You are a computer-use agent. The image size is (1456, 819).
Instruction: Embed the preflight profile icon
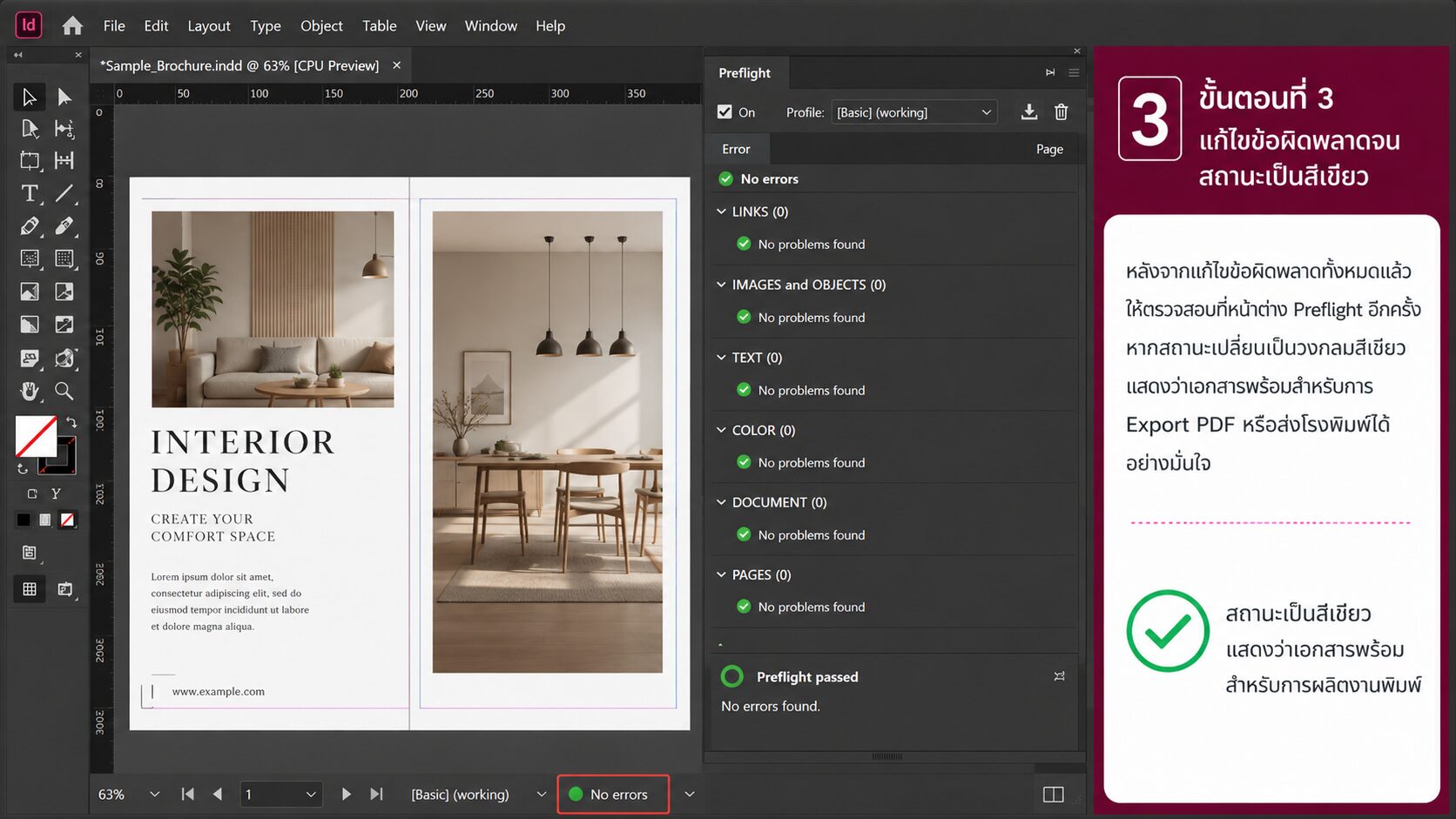[1028, 111]
